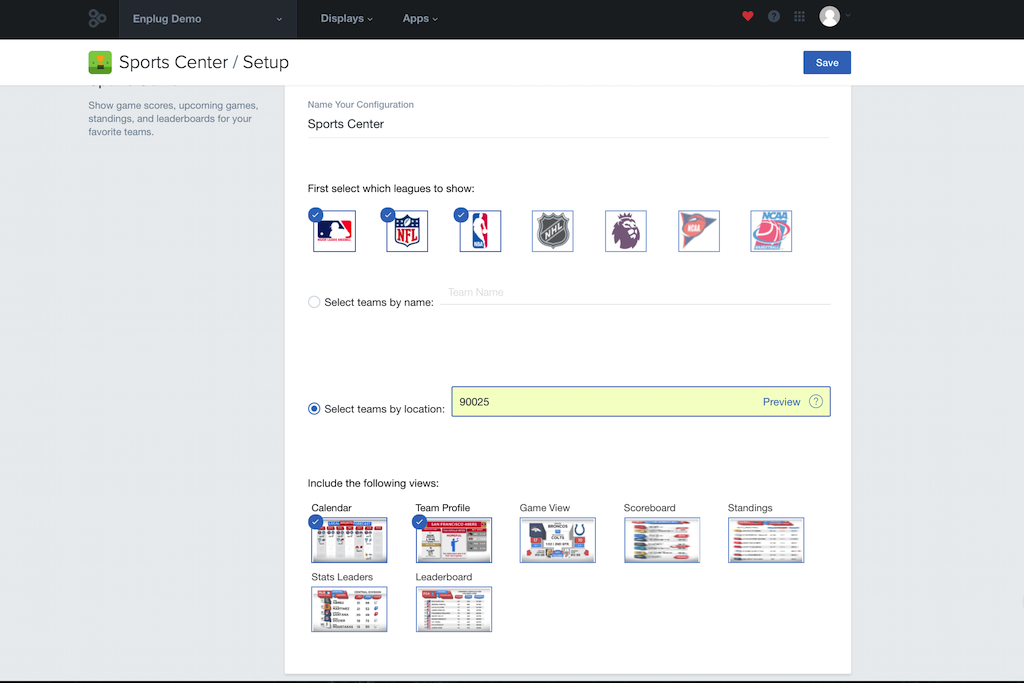The height and width of the screenshot is (683, 1024).
Task: Click the red heart icon
Action: (748, 16)
